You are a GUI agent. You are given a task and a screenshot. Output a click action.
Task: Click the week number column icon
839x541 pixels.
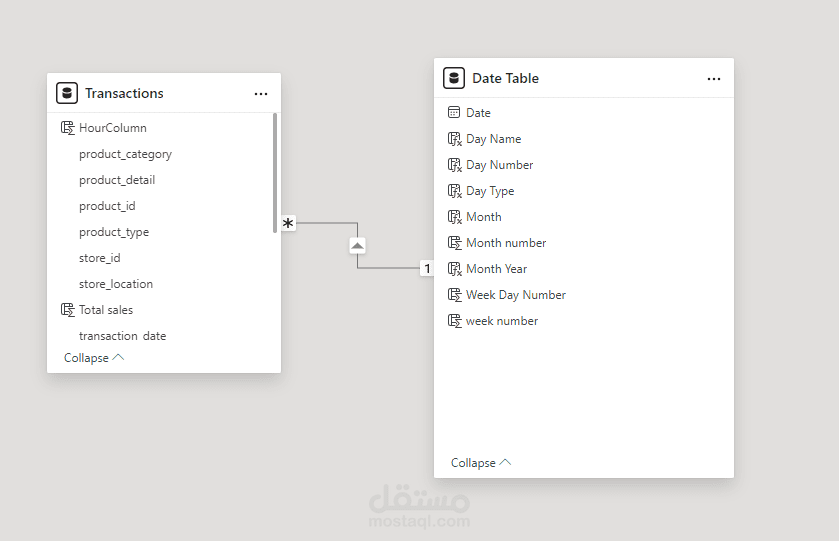(455, 321)
